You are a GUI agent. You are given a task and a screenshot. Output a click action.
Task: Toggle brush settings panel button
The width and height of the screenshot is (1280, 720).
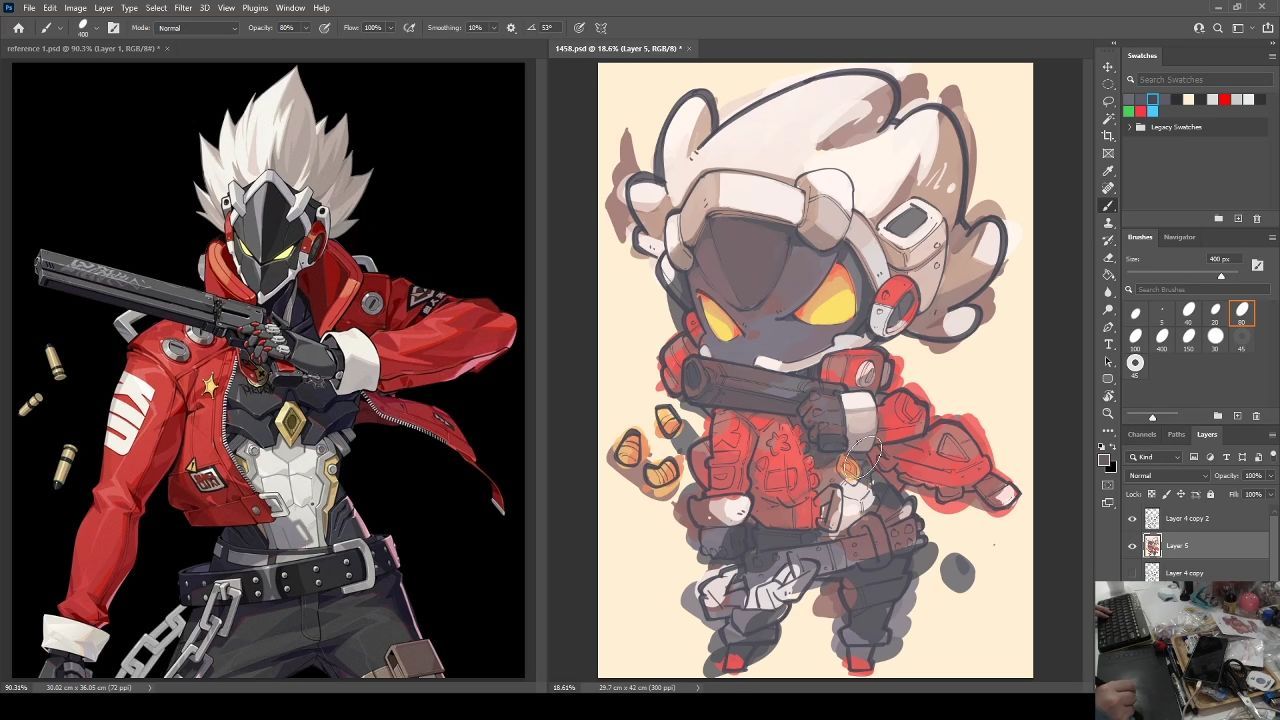tap(113, 28)
